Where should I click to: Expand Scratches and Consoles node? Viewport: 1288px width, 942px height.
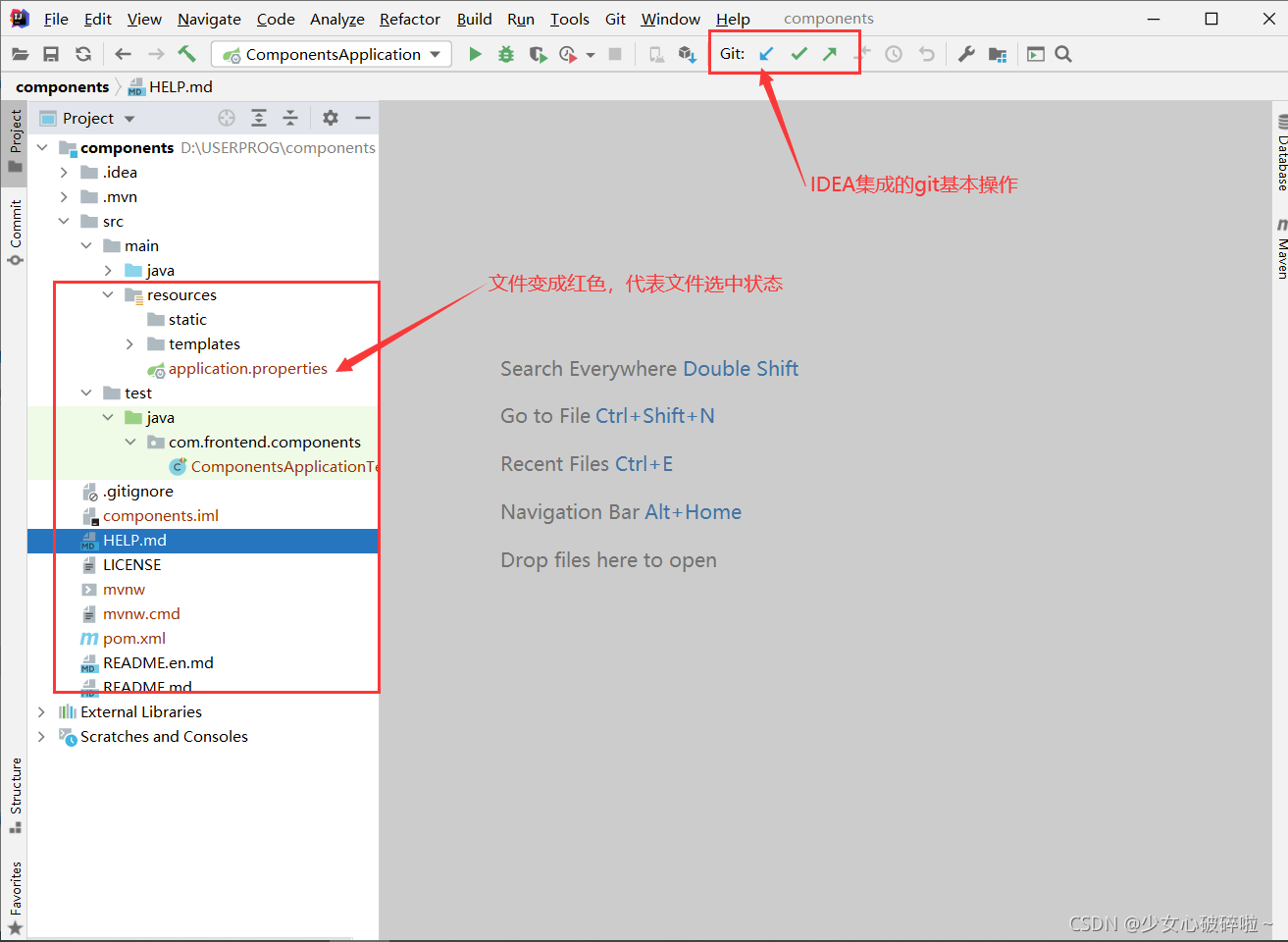(41, 736)
